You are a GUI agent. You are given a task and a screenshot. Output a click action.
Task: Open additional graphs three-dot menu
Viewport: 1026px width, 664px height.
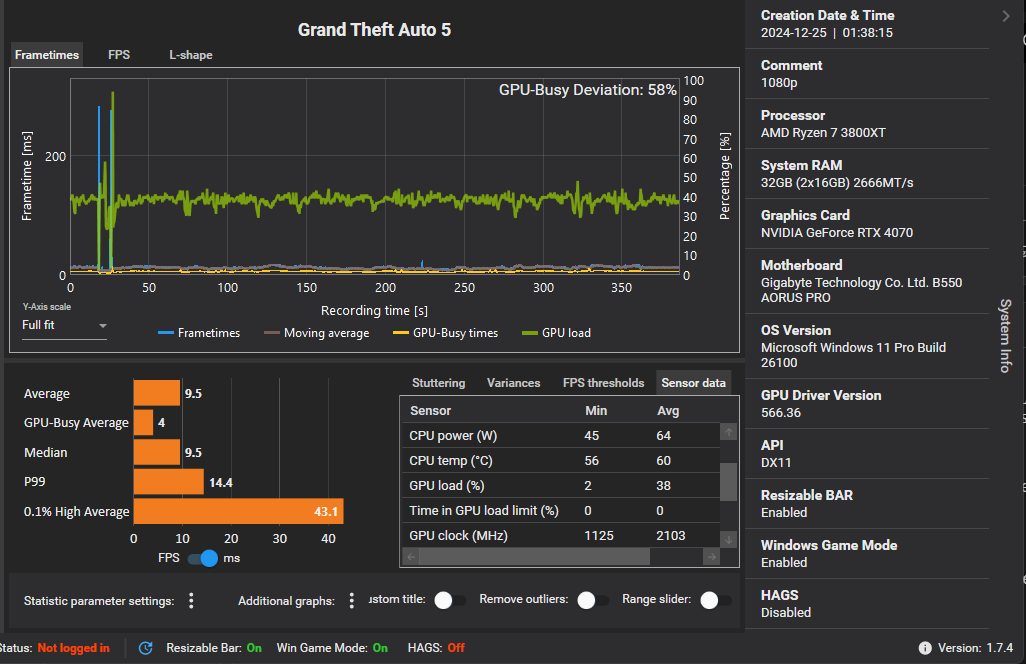[351, 601]
